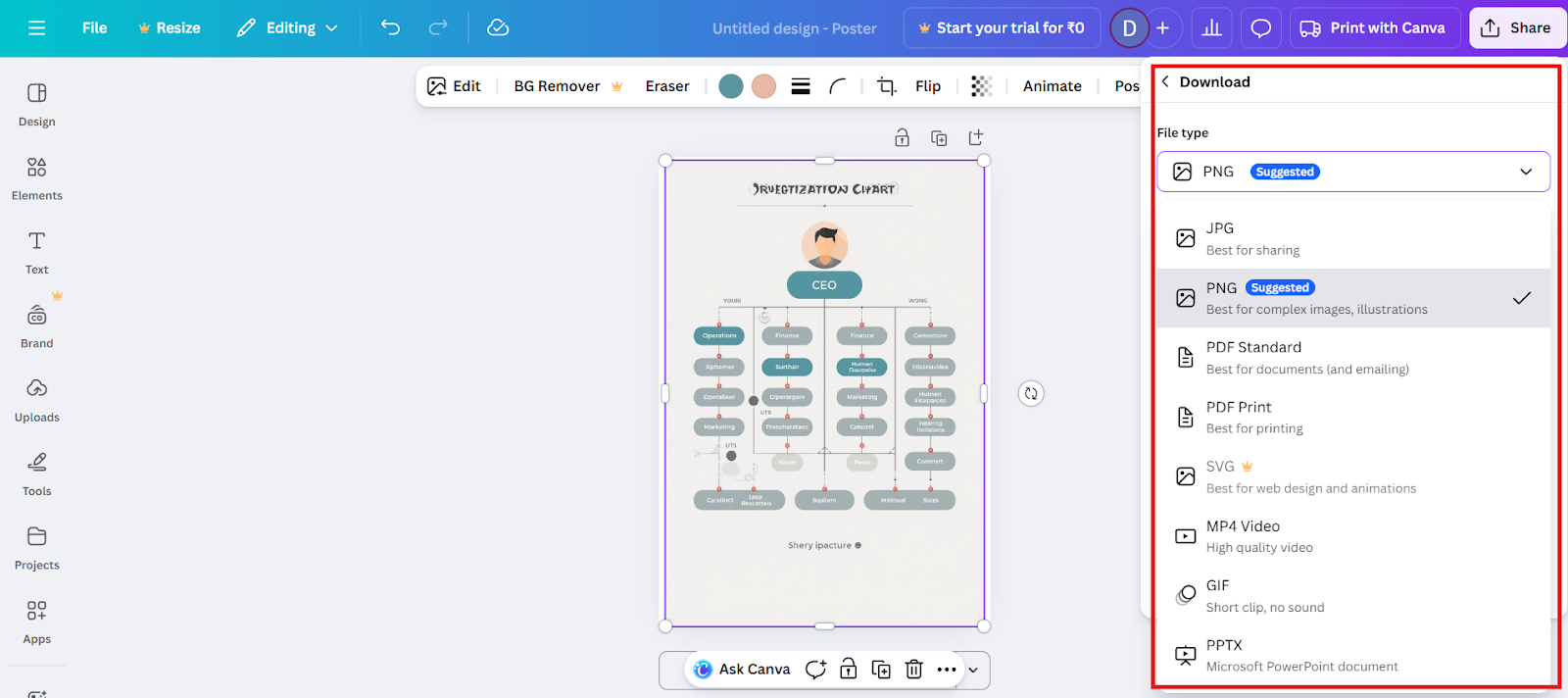Select GIF Short clip option

(x=1353, y=596)
